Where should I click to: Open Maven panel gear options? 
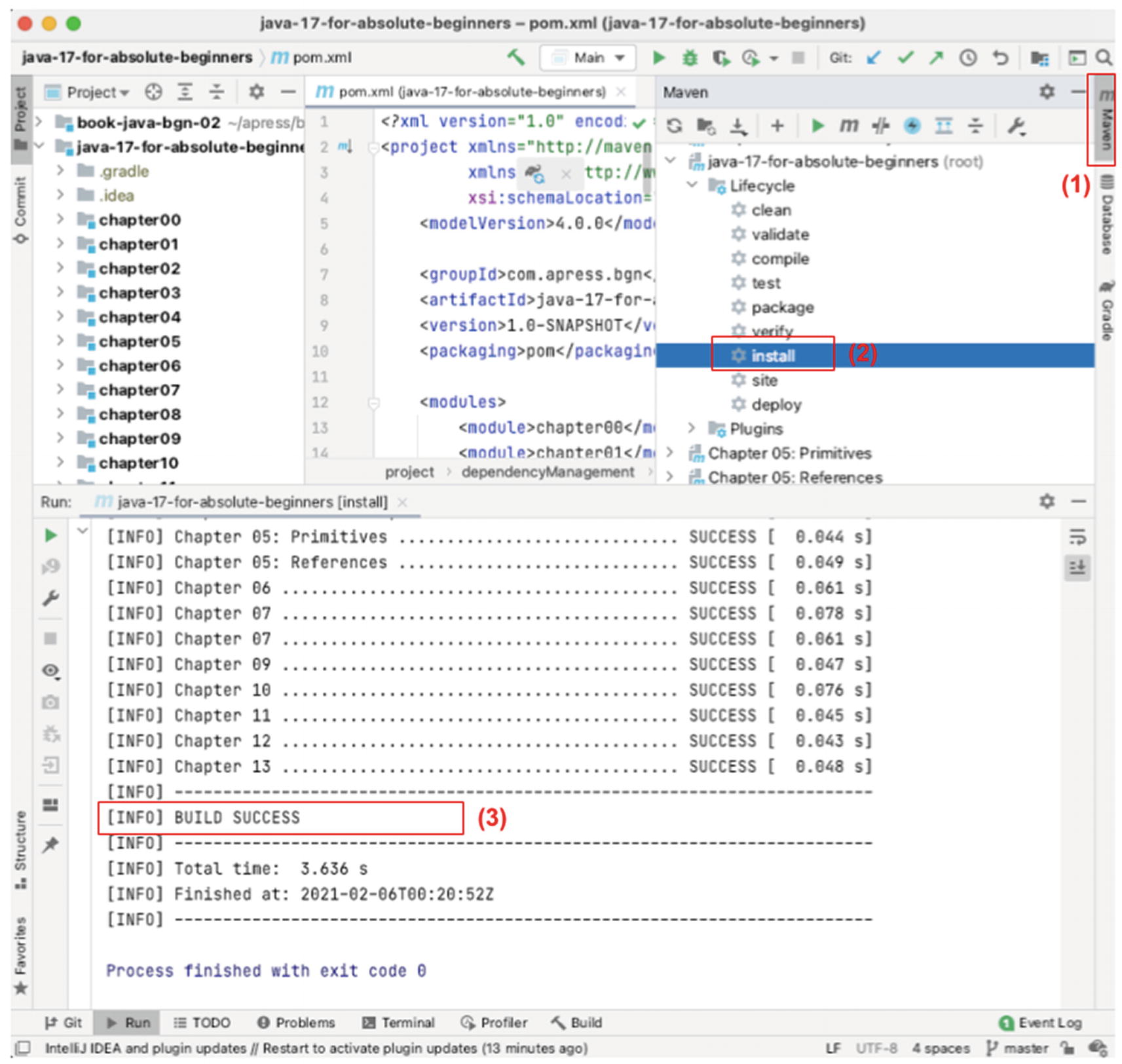(x=1047, y=92)
